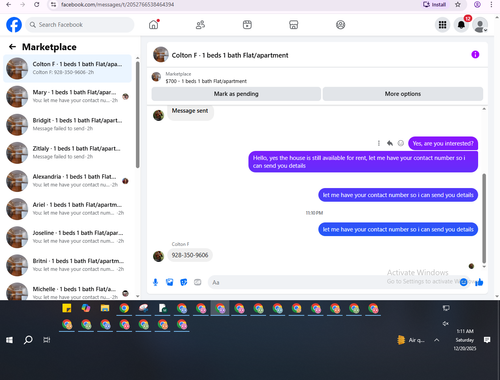Reply to 'Yes, are you interested?' message
Screen dimensions: 500x380
point(390,143)
